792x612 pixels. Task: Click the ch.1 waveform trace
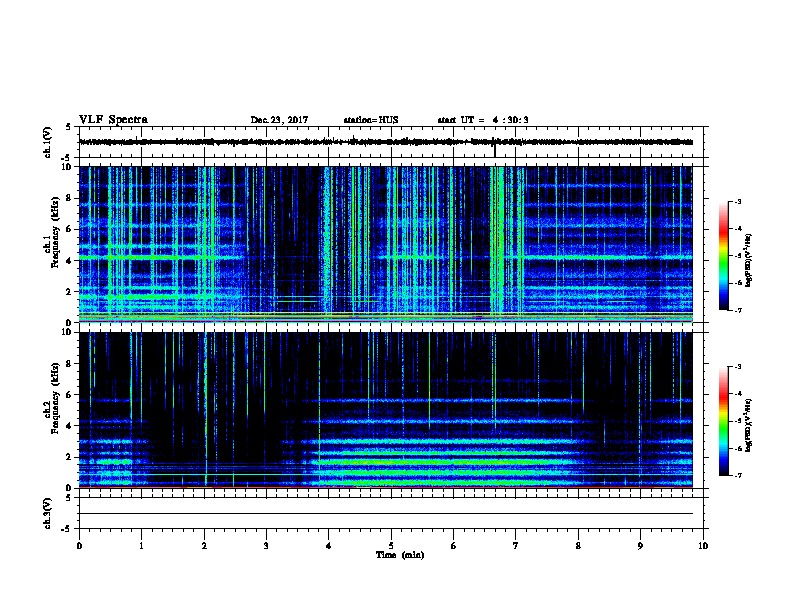tap(386, 142)
